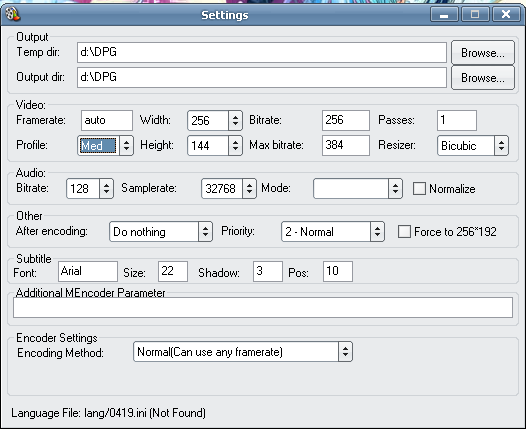526x429 pixels.
Task: Click the Samplerate stepper arrows
Action: click(x=249, y=189)
